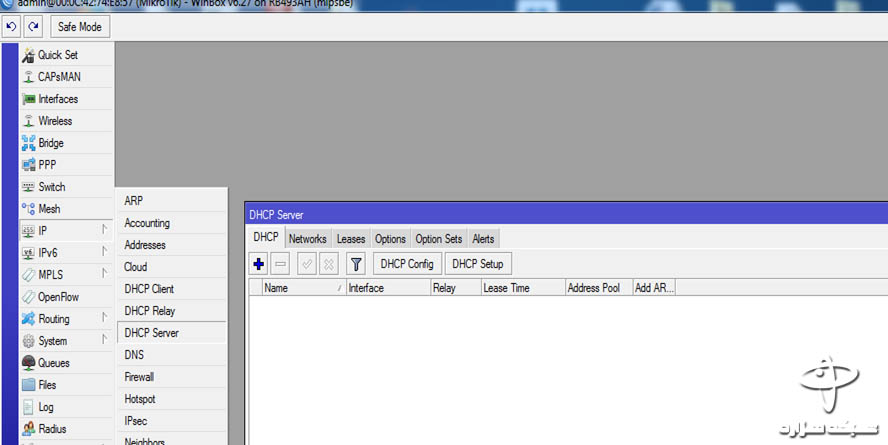
Task: Switch to the Alerts tab
Action: point(483,239)
